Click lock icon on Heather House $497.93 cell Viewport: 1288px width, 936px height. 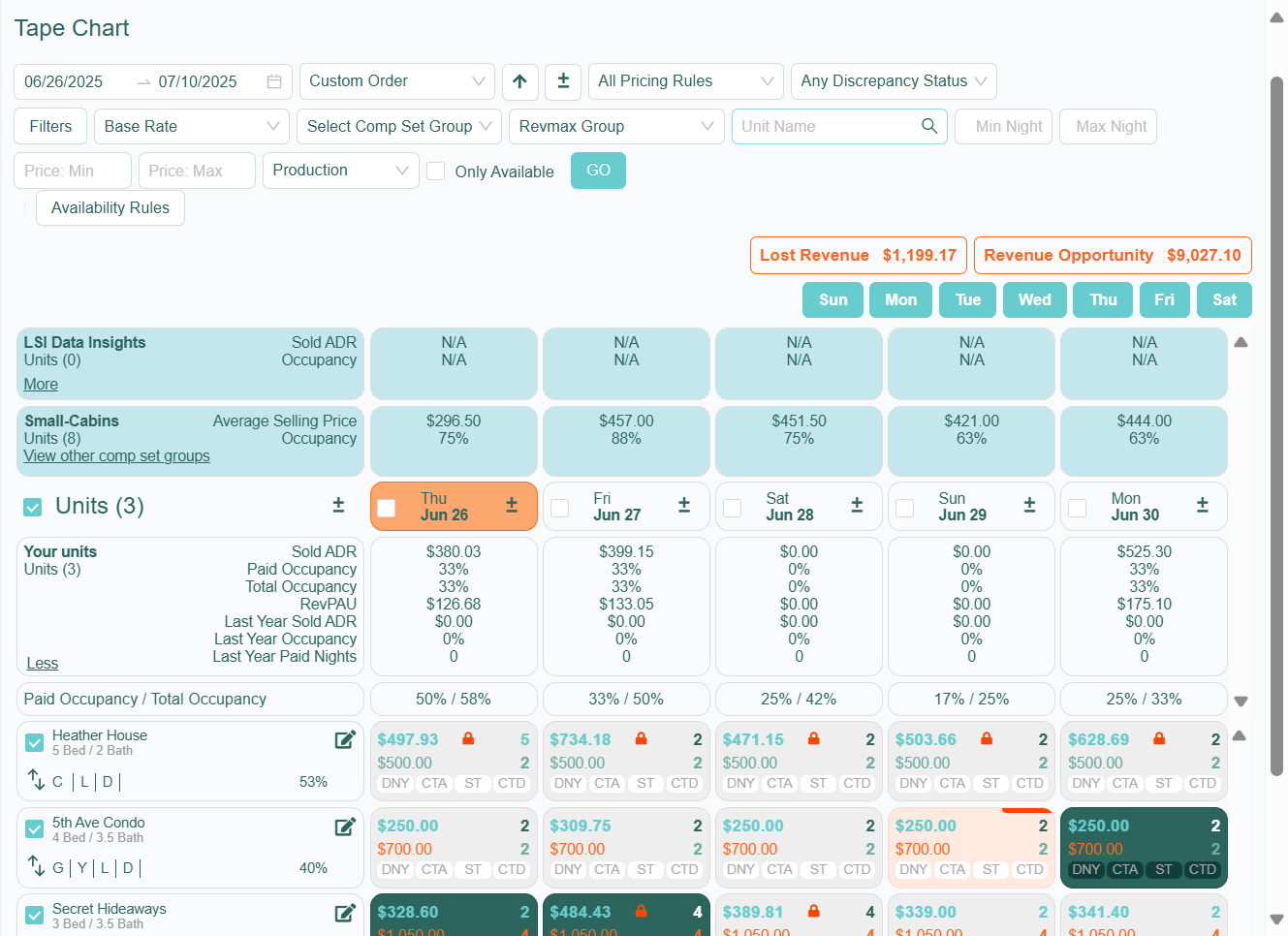[x=468, y=738]
